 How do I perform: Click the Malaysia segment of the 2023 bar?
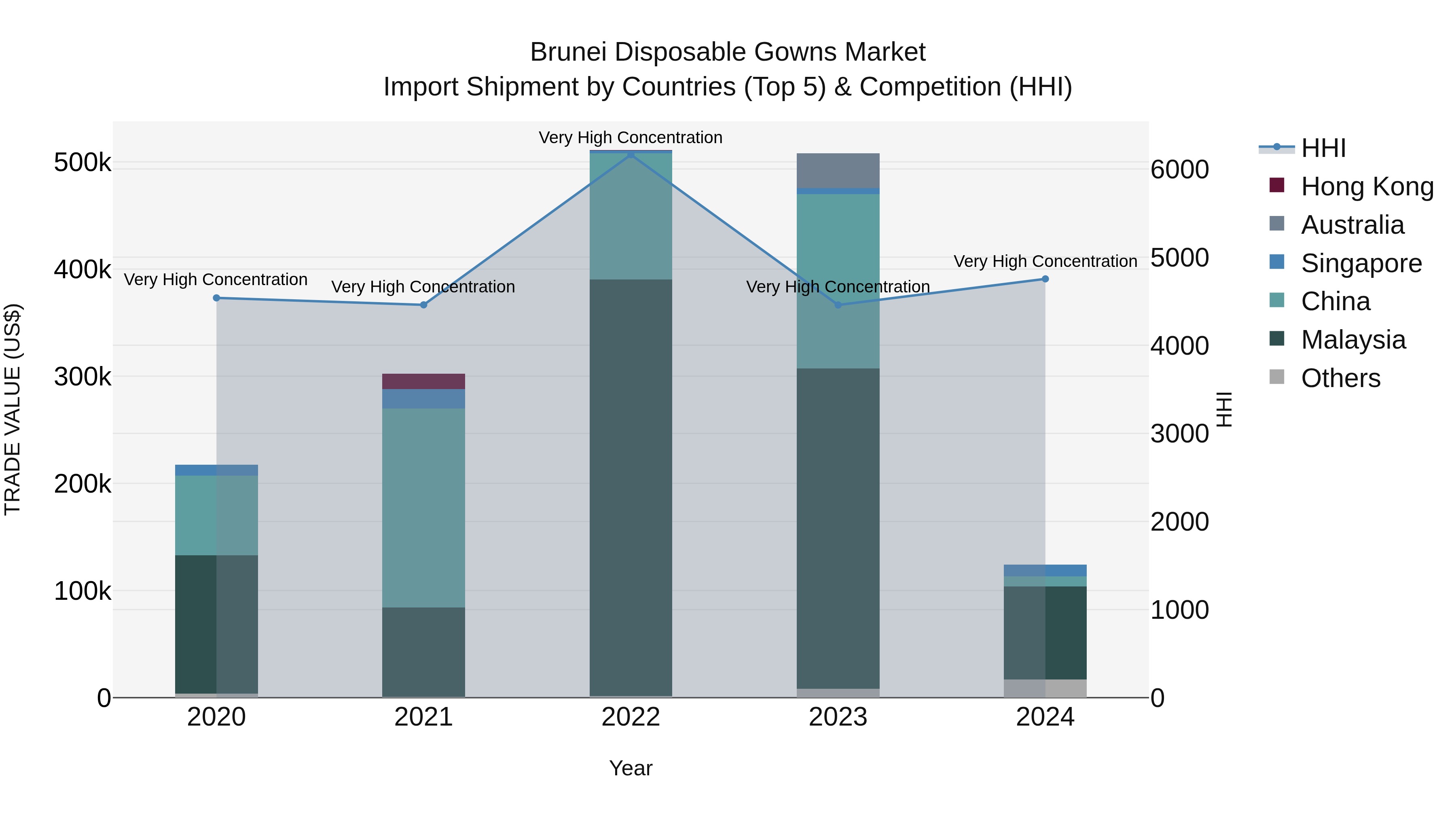838,529
